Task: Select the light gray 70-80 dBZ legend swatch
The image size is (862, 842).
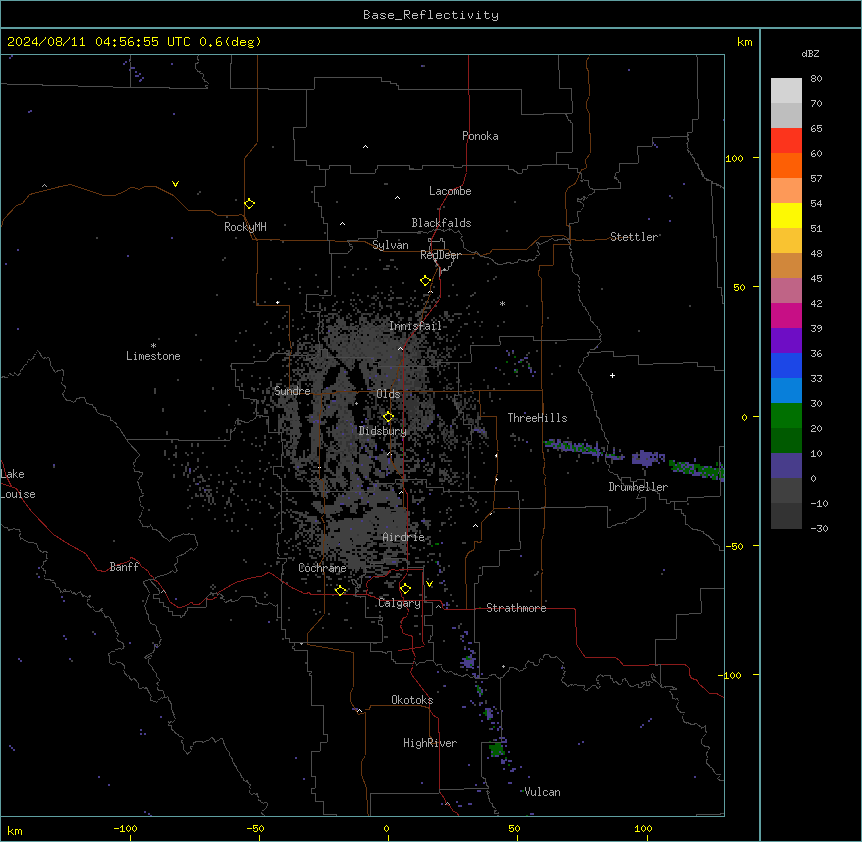Action: point(786,91)
